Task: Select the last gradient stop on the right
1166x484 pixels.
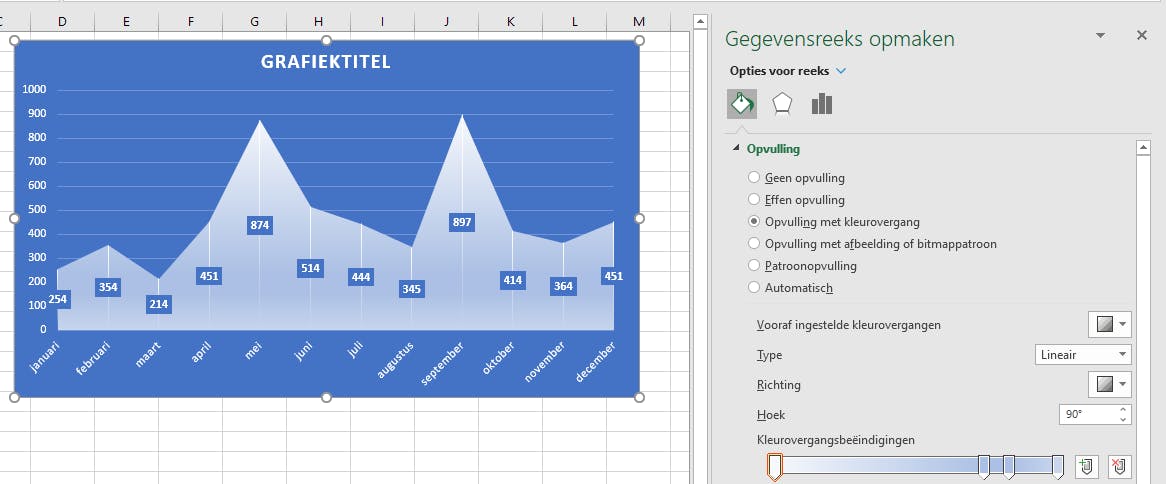Action: [x=1057, y=466]
